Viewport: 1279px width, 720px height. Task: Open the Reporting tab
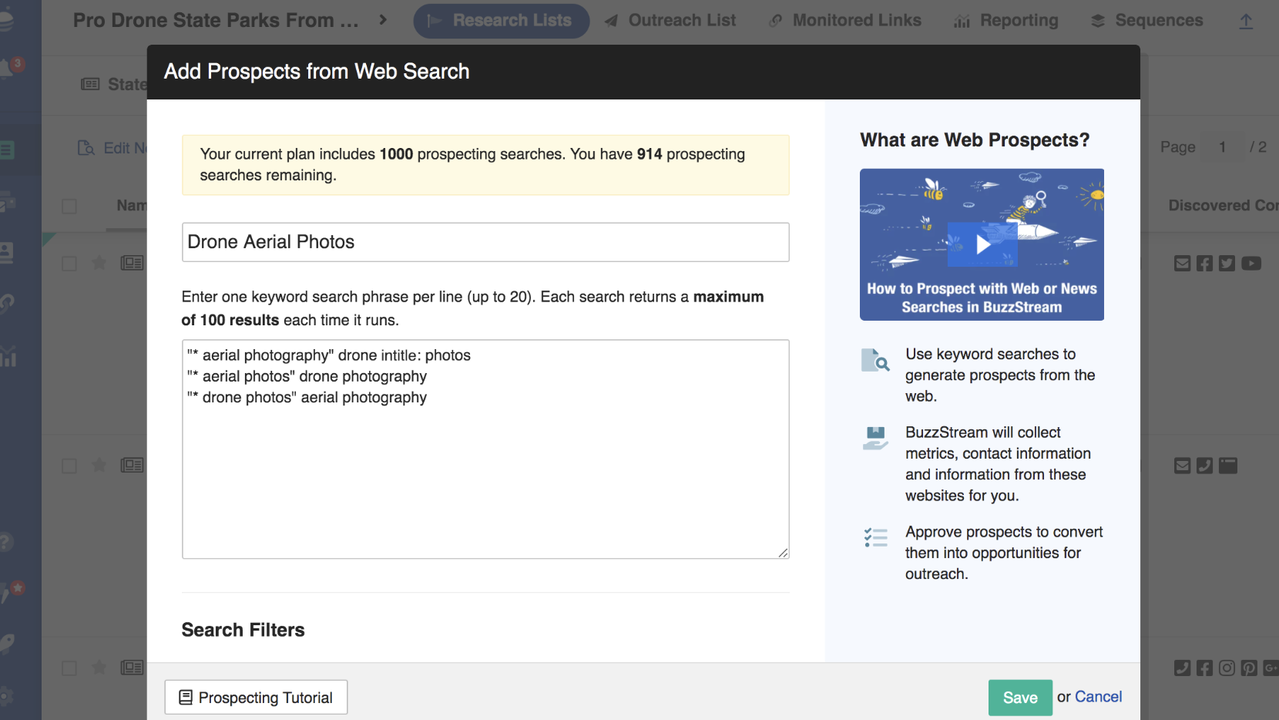pyautogui.click(x=1005, y=20)
